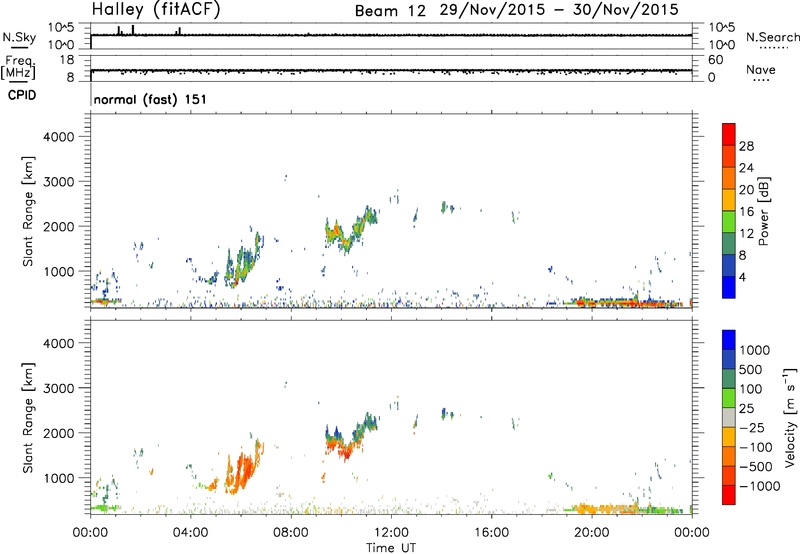
Task: Click the 10:00 backscatter band in the power panel
Action: pos(351,230)
